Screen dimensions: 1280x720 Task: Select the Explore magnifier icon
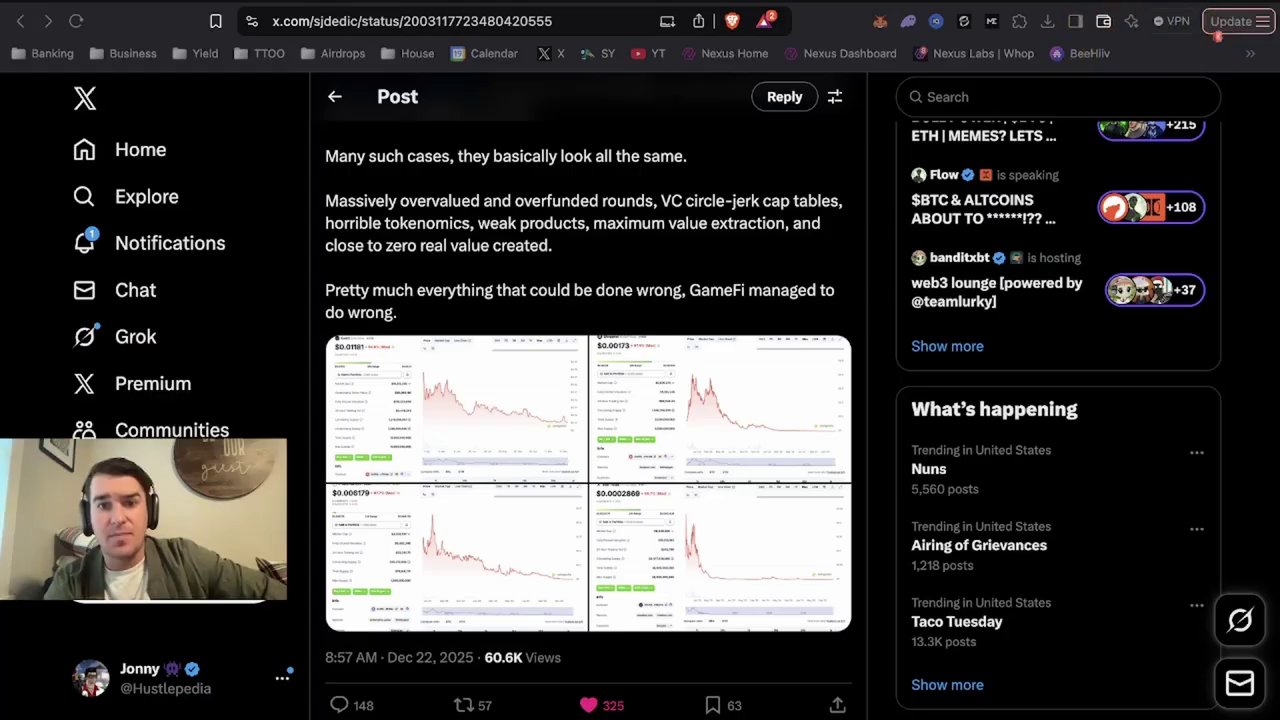pyautogui.click(x=85, y=196)
